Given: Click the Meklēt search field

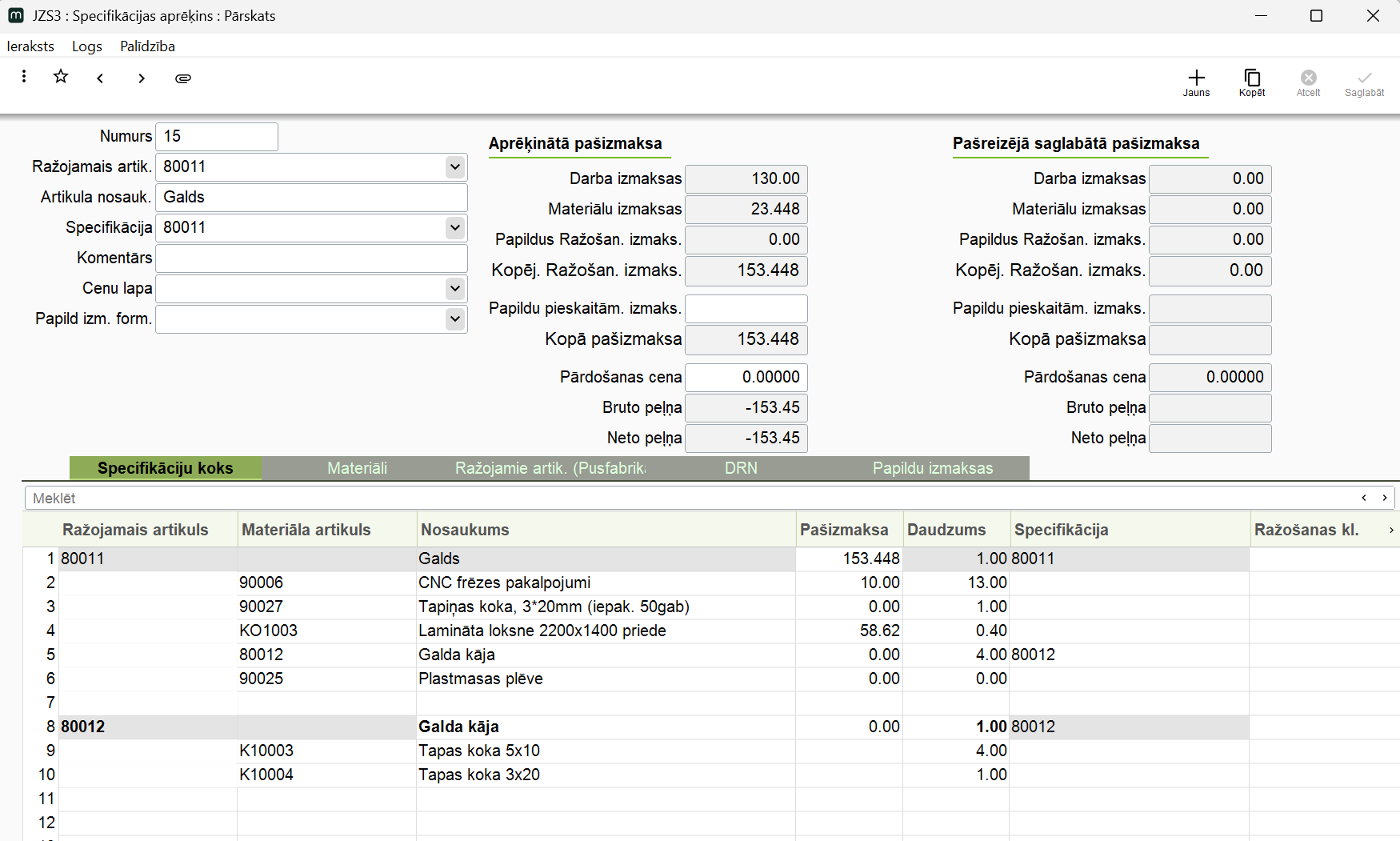Looking at the screenshot, I should point(688,499).
